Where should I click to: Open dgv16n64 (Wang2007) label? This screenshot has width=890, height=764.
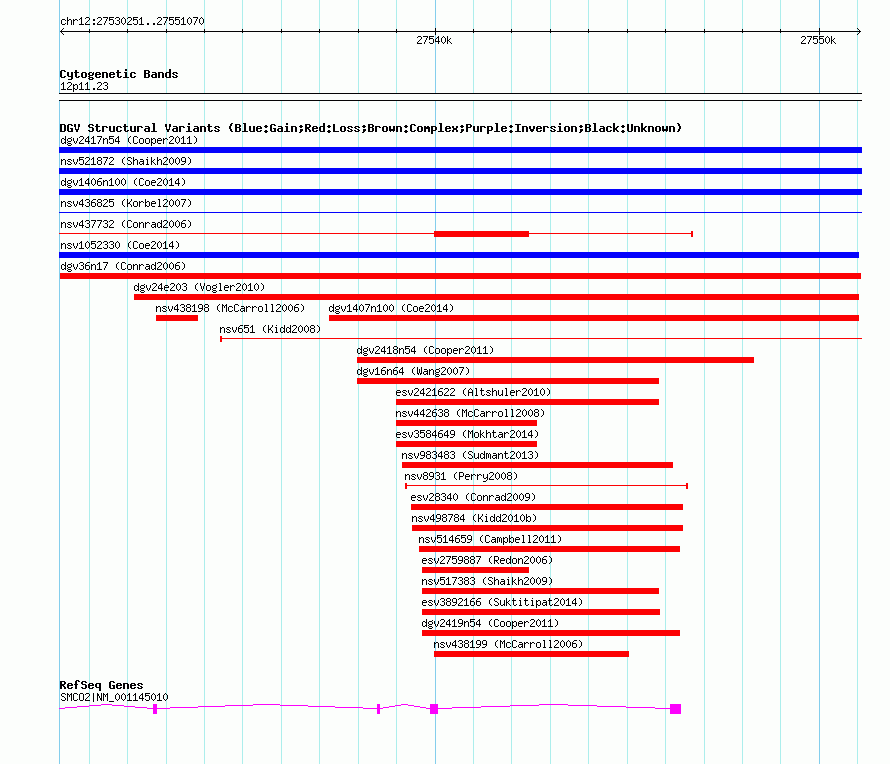point(413,371)
